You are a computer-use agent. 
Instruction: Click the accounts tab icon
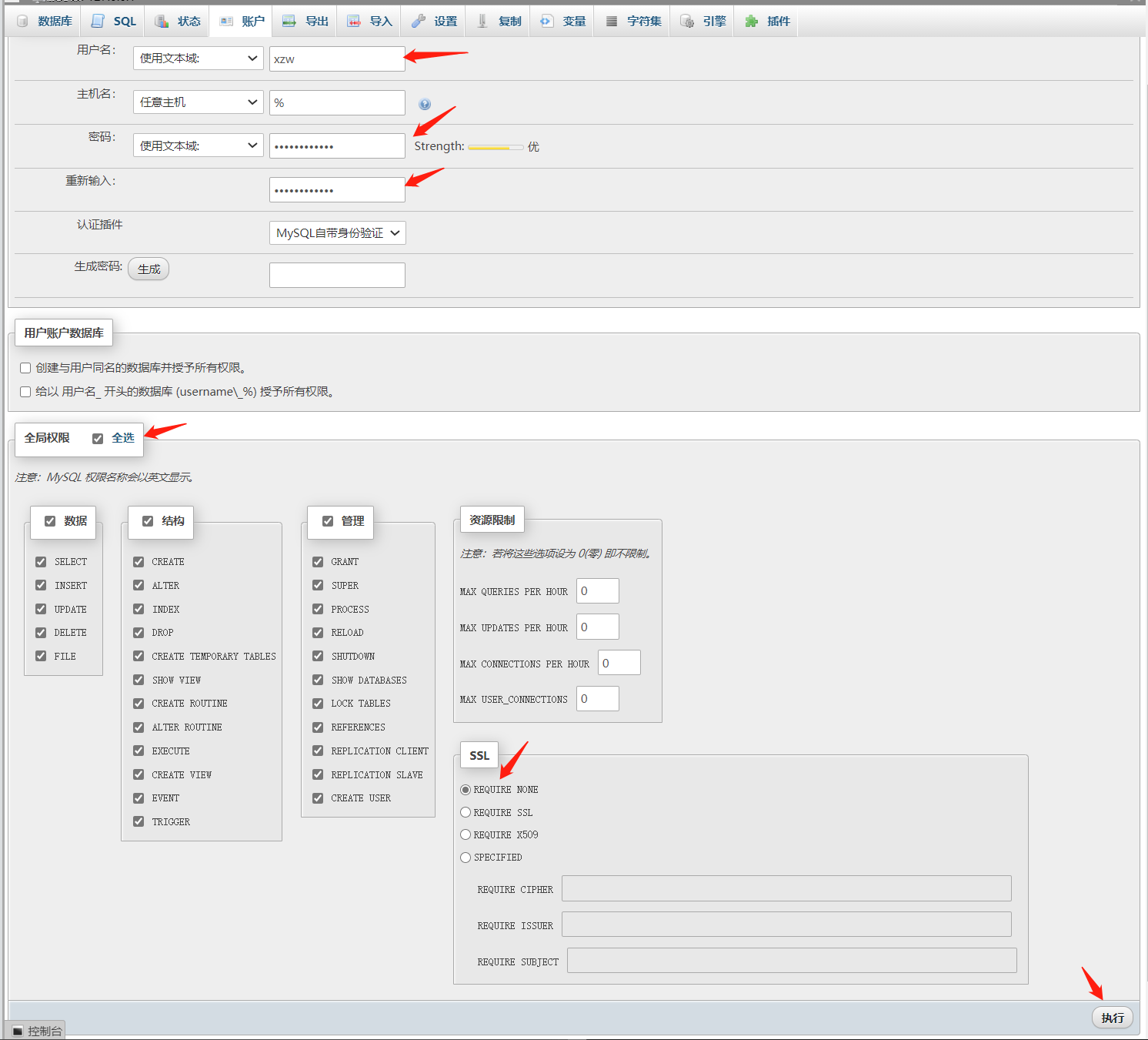(x=226, y=22)
